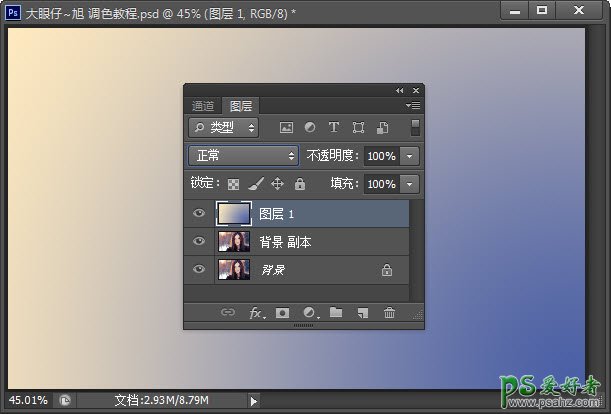Open the 正常 blend mode dropdown
The height and width of the screenshot is (414, 611).
[244, 156]
